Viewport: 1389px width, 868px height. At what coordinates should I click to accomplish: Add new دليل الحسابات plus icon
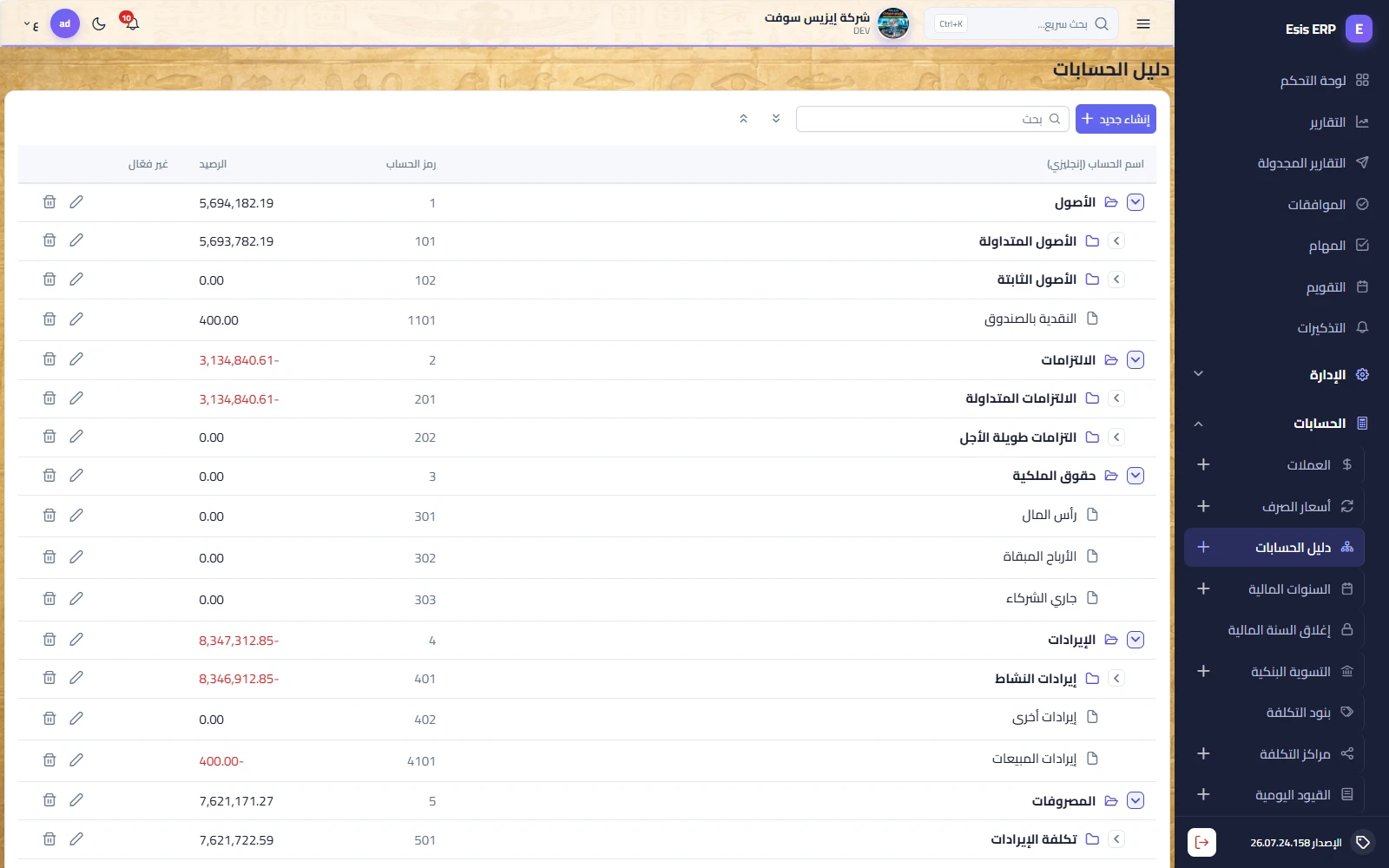1203,547
